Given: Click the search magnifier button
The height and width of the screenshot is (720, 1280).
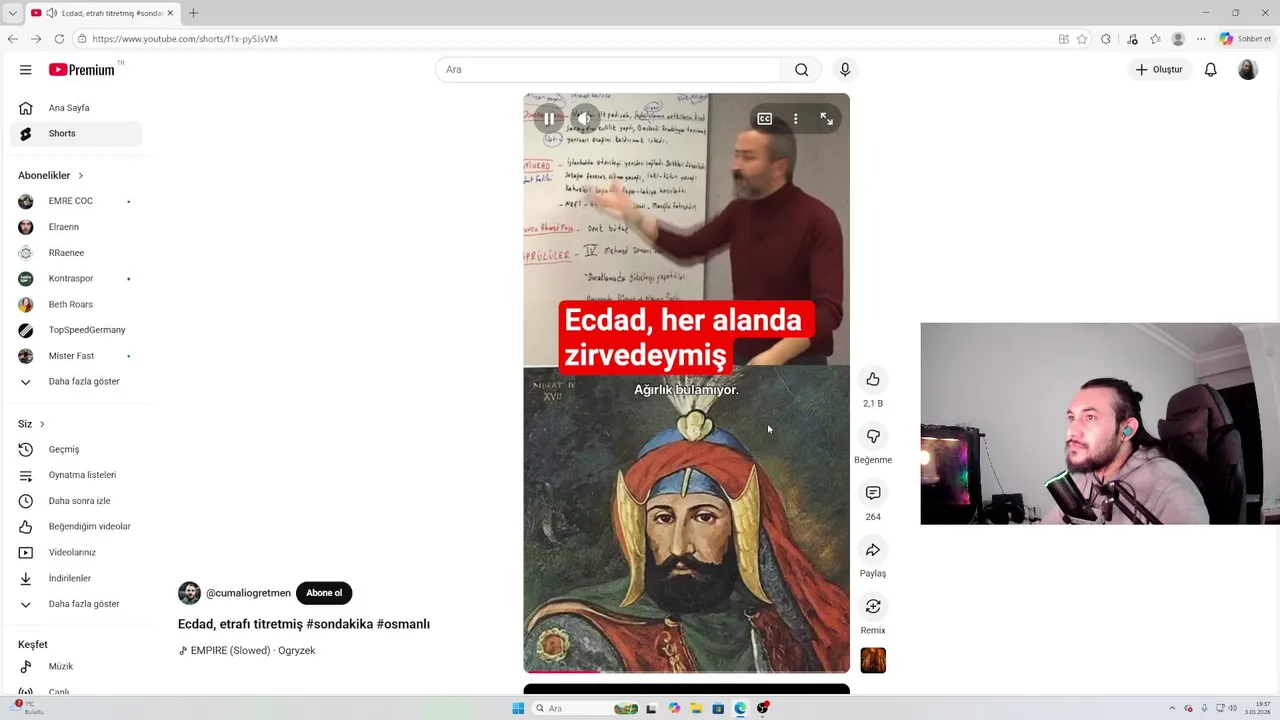Looking at the screenshot, I should [x=801, y=70].
